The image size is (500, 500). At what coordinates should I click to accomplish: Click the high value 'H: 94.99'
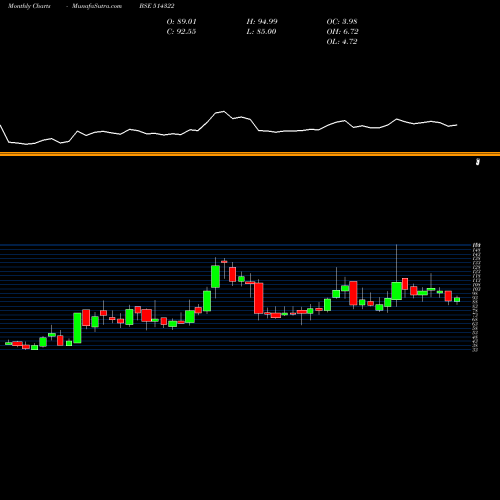[x=262, y=22]
